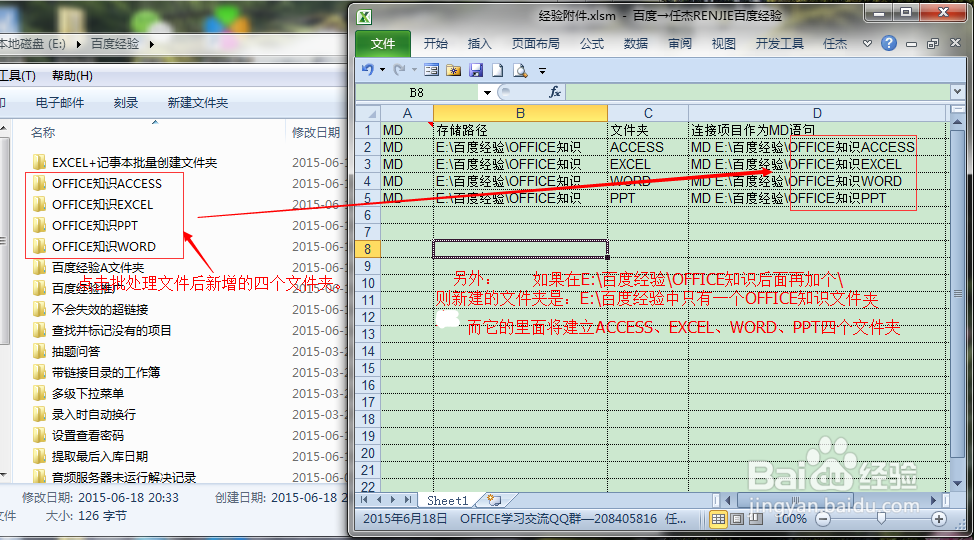Open the 开发工具 ribbon tab
The height and width of the screenshot is (540, 974).
pos(779,43)
